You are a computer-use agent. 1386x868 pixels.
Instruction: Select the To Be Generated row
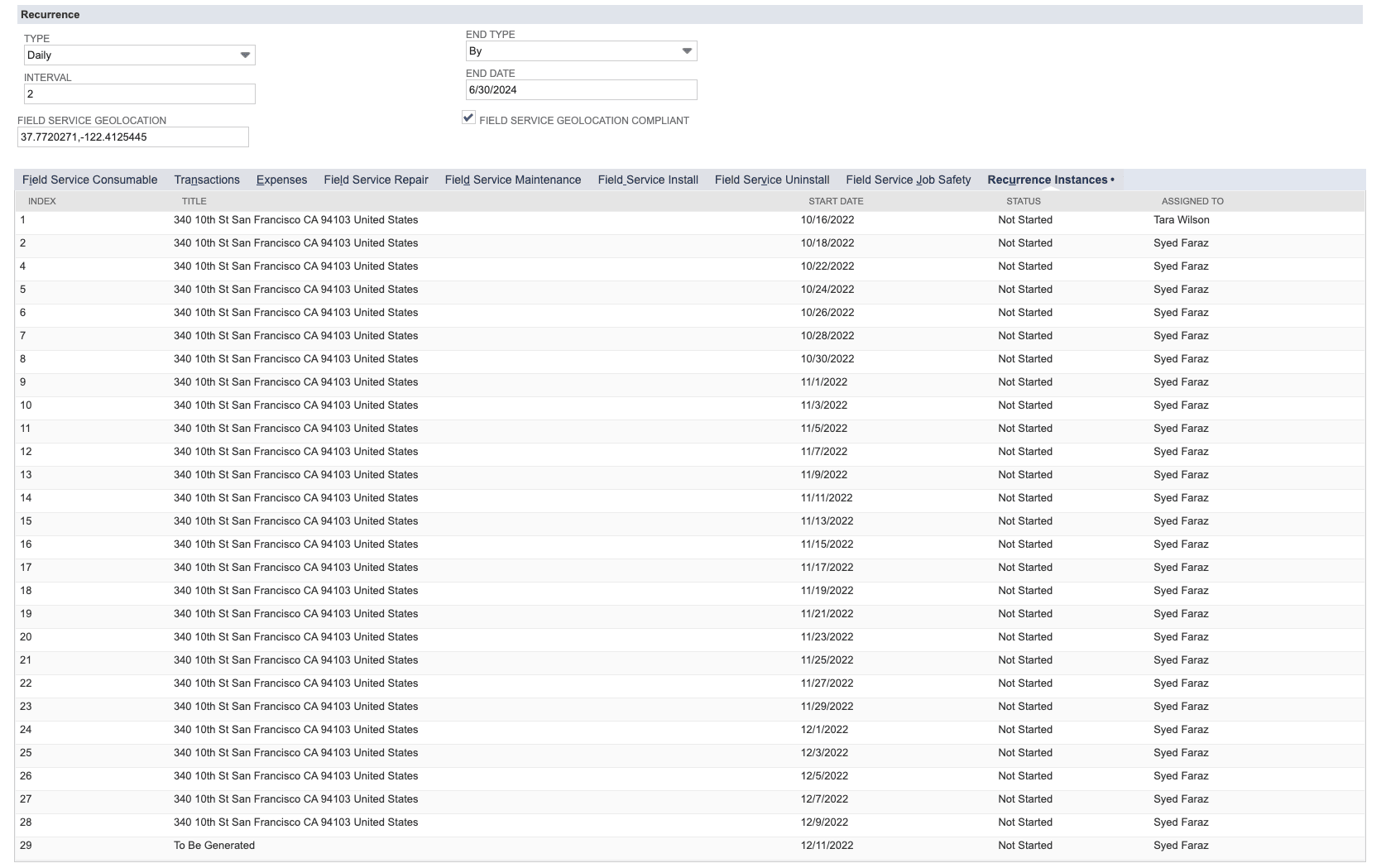coord(690,846)
